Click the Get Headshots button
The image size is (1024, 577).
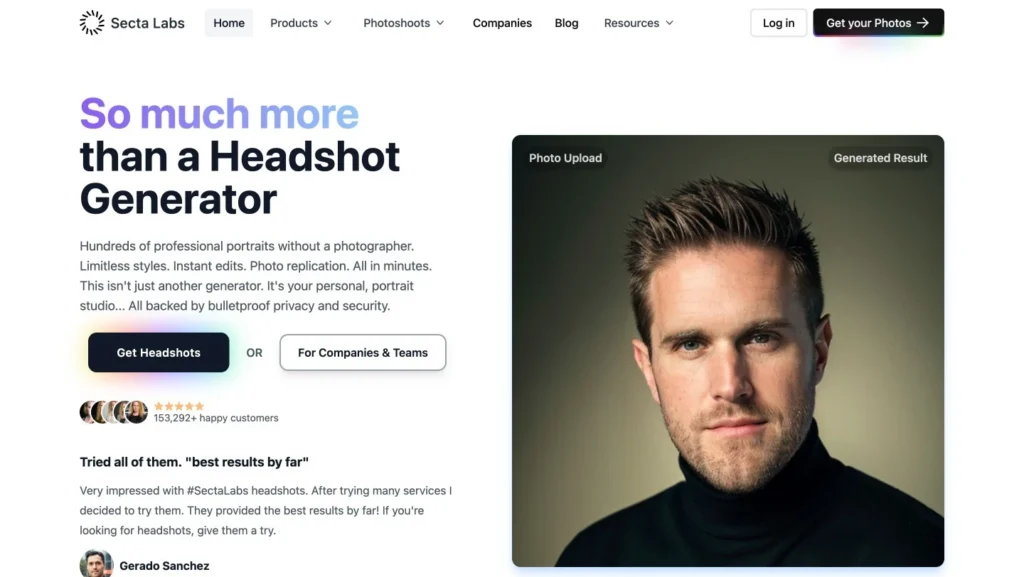click(x=159, y=352)
